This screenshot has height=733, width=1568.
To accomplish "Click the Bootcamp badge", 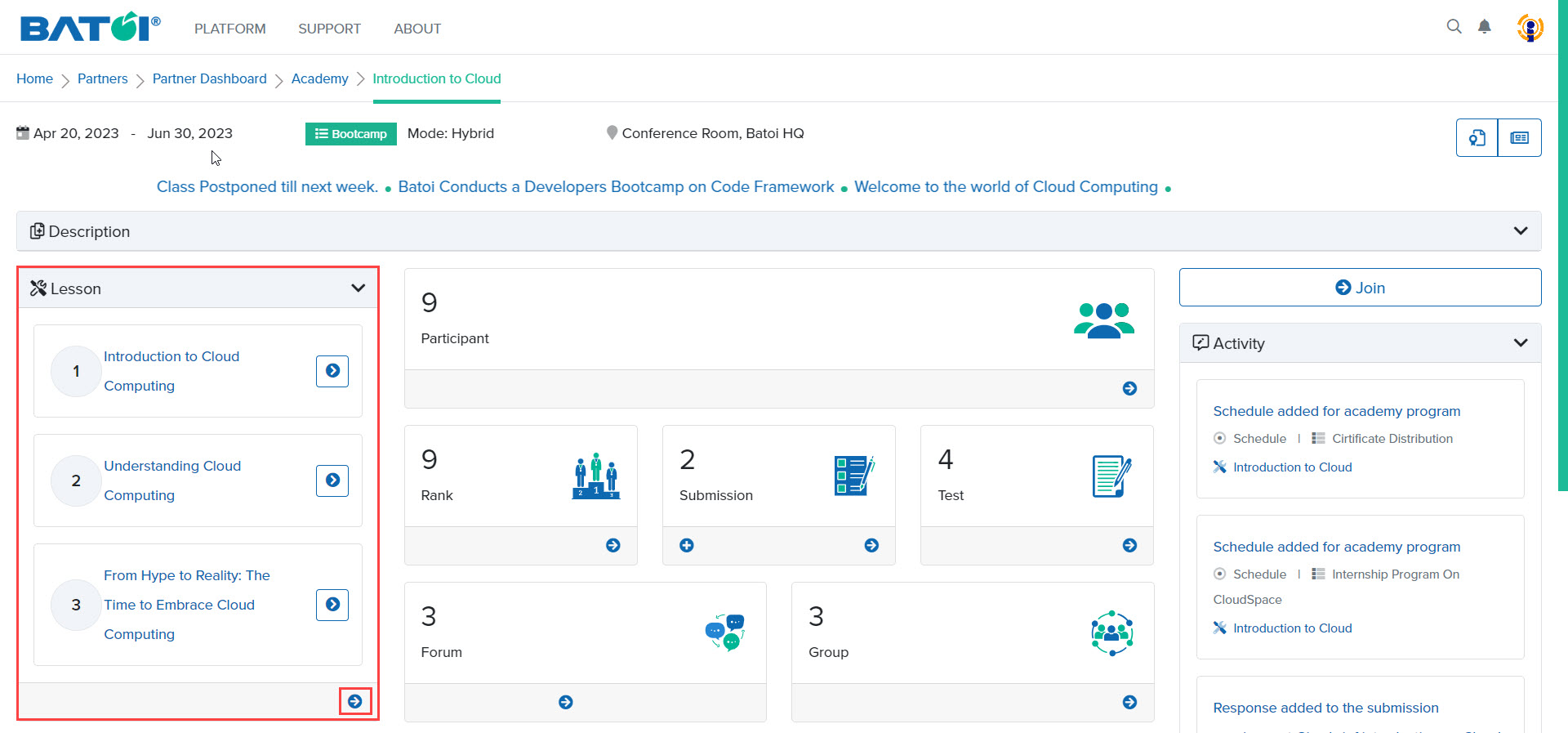I will point(351,134).
